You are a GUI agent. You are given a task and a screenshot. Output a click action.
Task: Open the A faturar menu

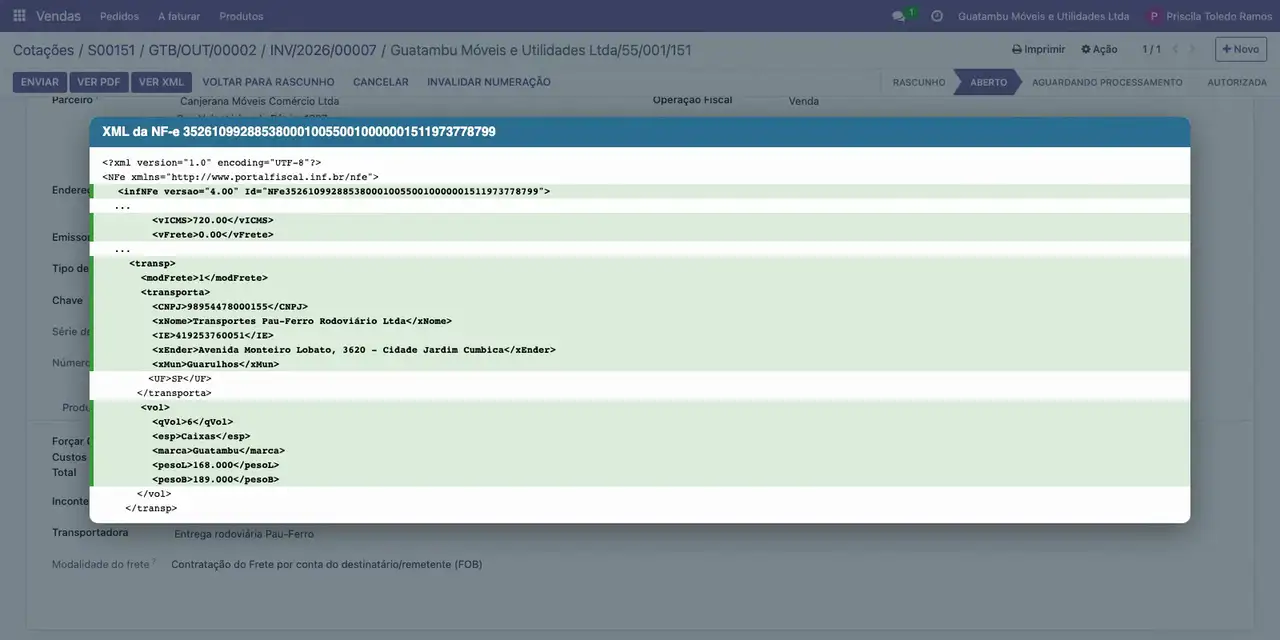tap(179, 16)
